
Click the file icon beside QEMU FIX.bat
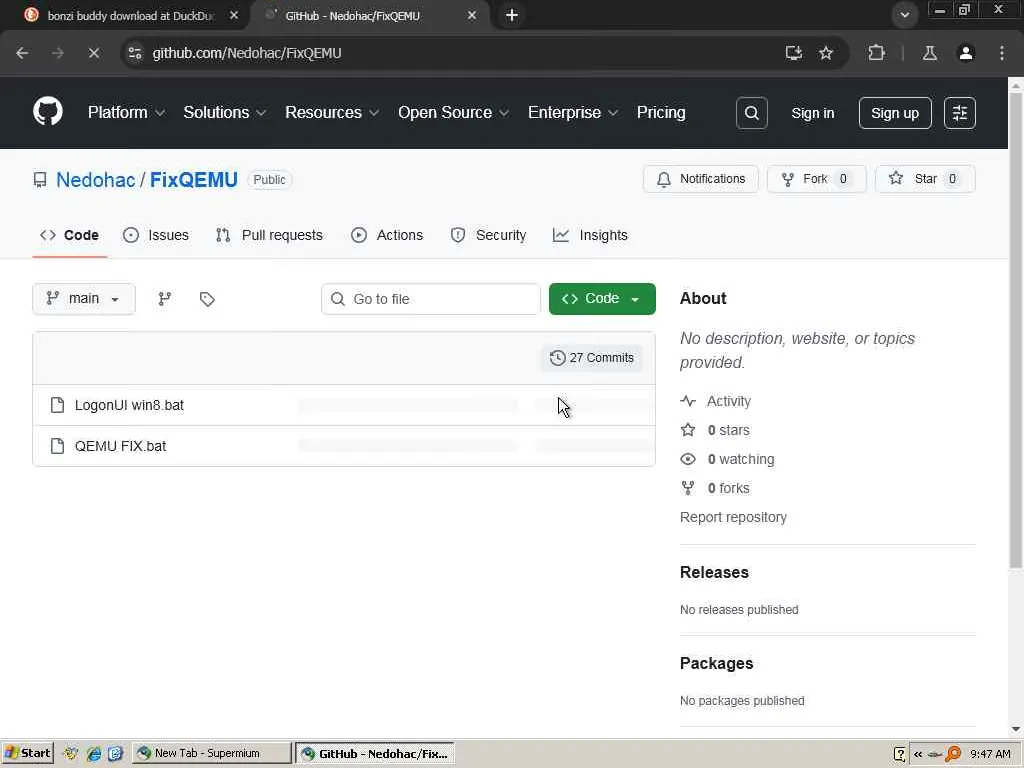[57, 446]
